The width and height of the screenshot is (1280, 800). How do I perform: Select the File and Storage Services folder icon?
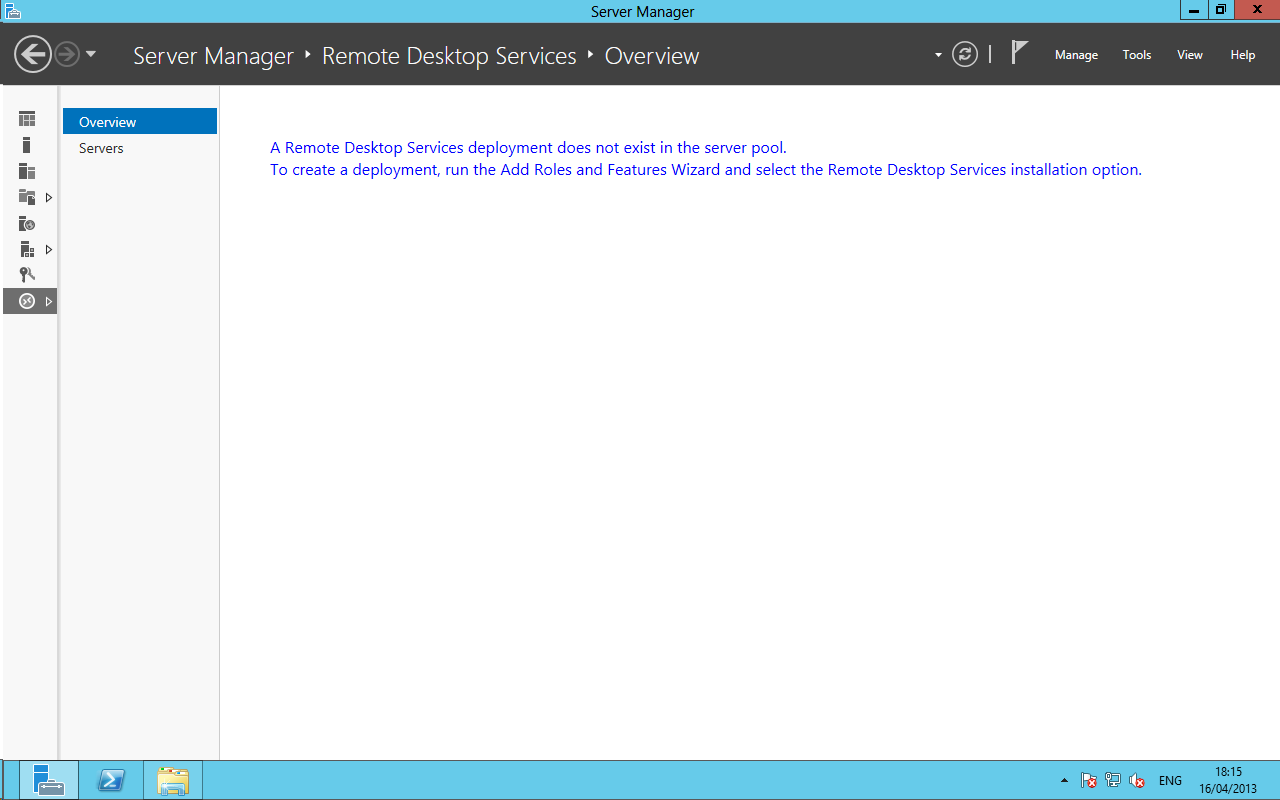(x=27, y=197)
